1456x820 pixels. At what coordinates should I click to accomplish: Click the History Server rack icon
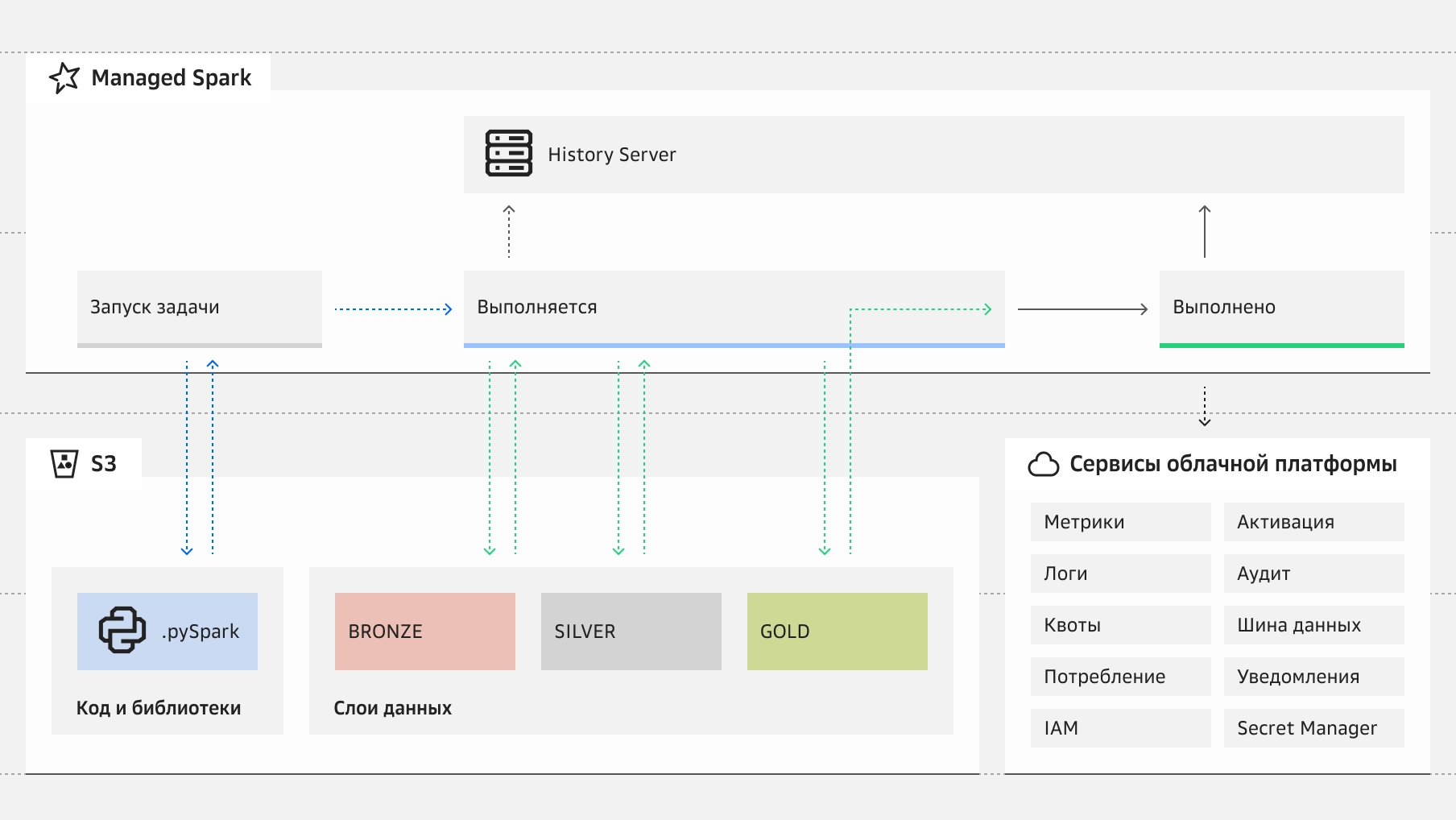508,153
